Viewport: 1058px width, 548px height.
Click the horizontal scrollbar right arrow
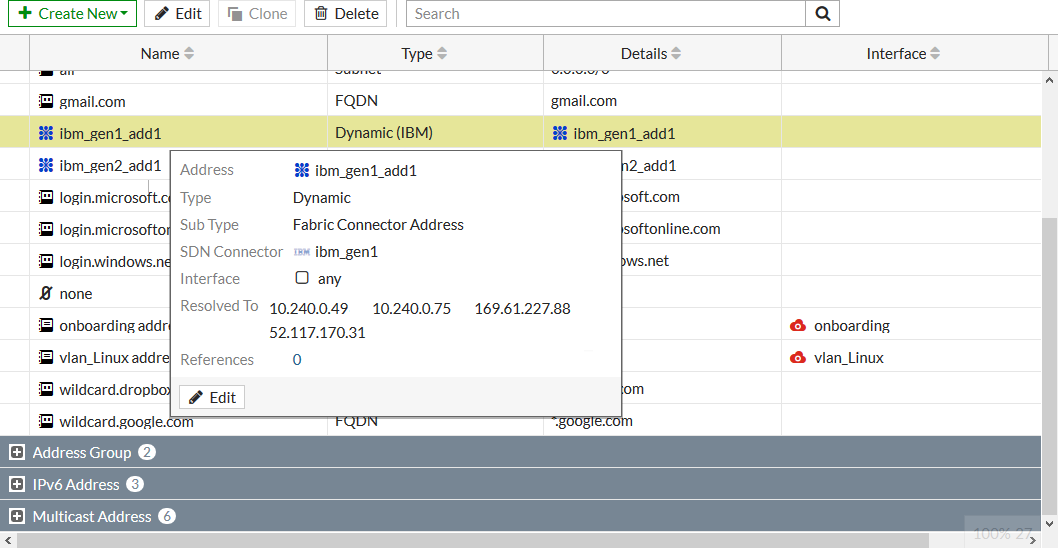[x=1033, y=540]
